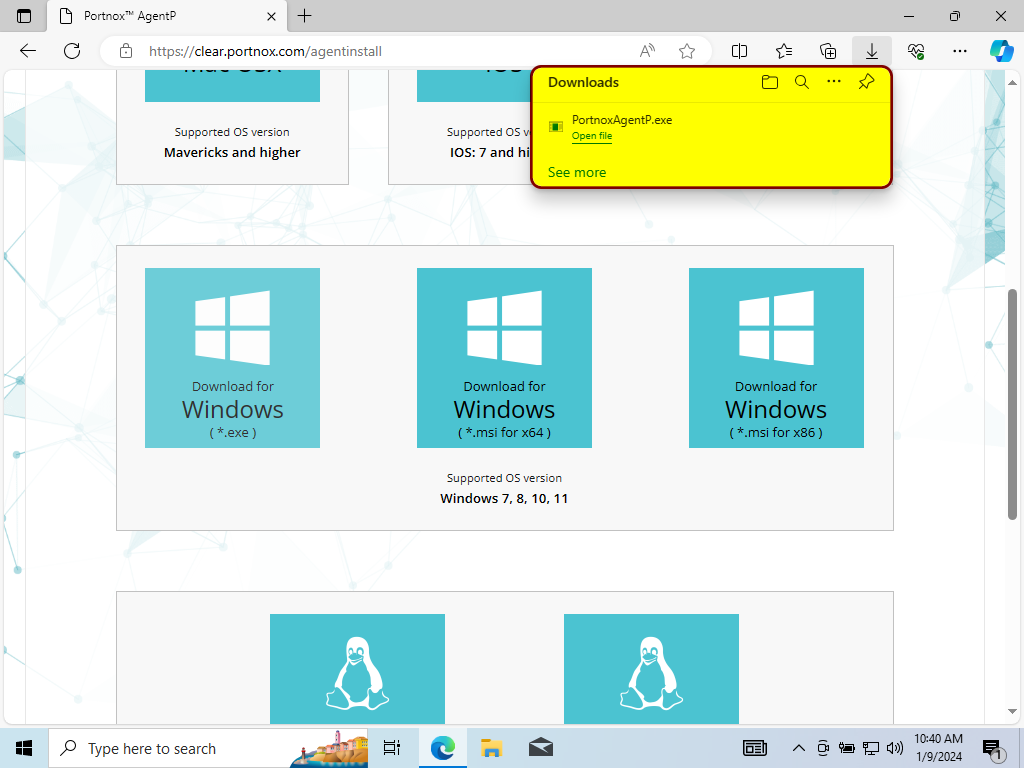Click the scroll down arrow

click(1012, 711)
